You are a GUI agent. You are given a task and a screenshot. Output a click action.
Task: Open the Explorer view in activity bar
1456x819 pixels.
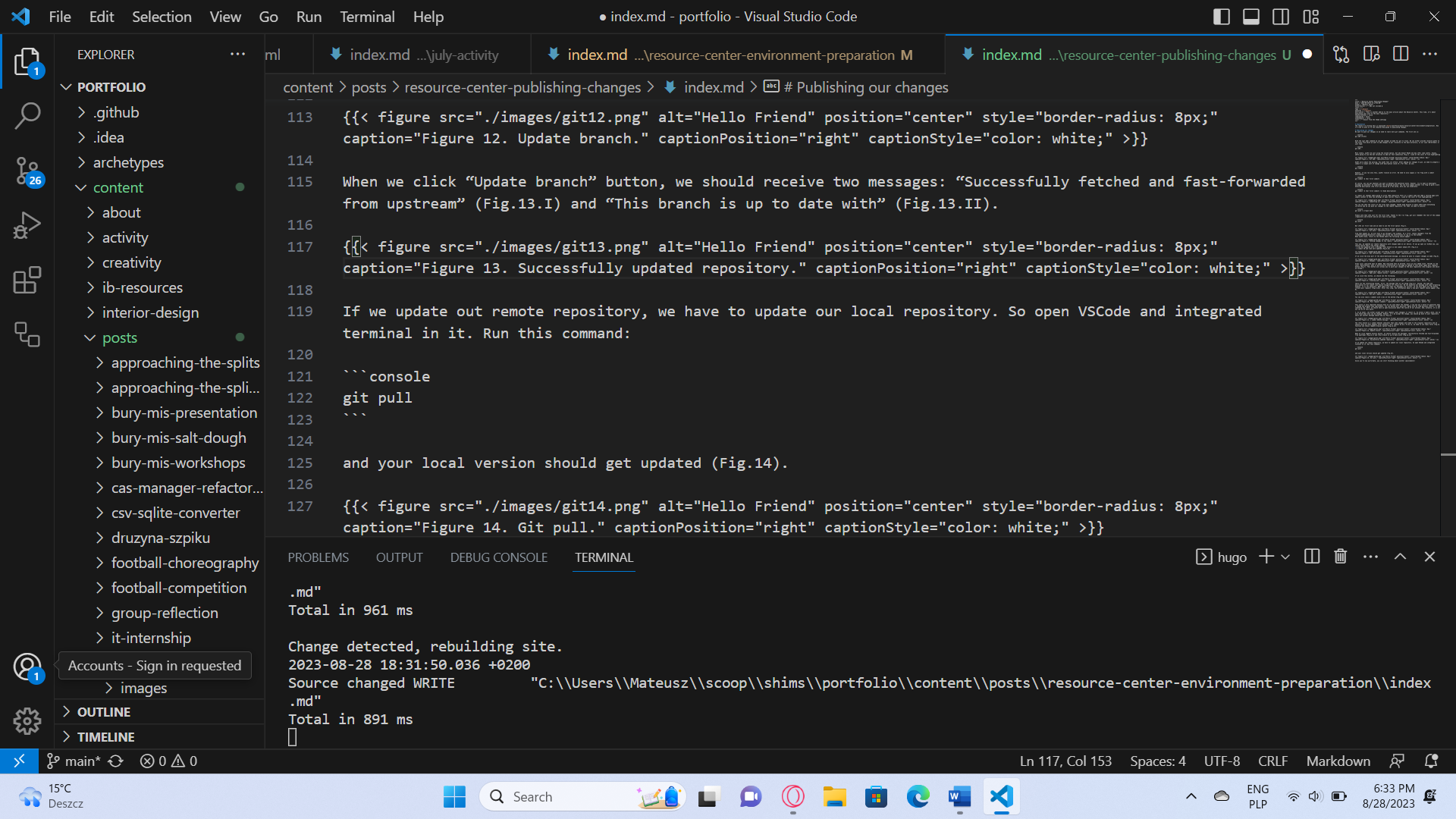pyautogui.click(x=27, y=61)
